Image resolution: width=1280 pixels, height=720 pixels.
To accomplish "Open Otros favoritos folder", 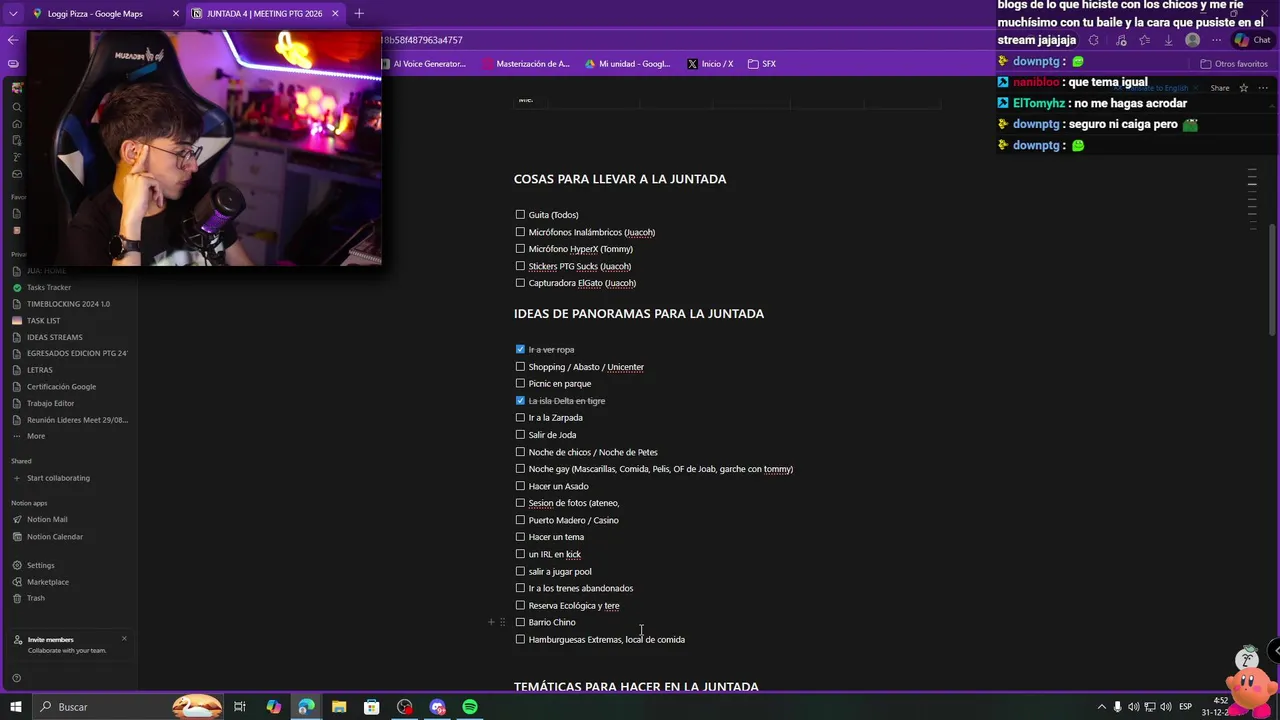I will pyautogui.click(x=1234, y=64).
